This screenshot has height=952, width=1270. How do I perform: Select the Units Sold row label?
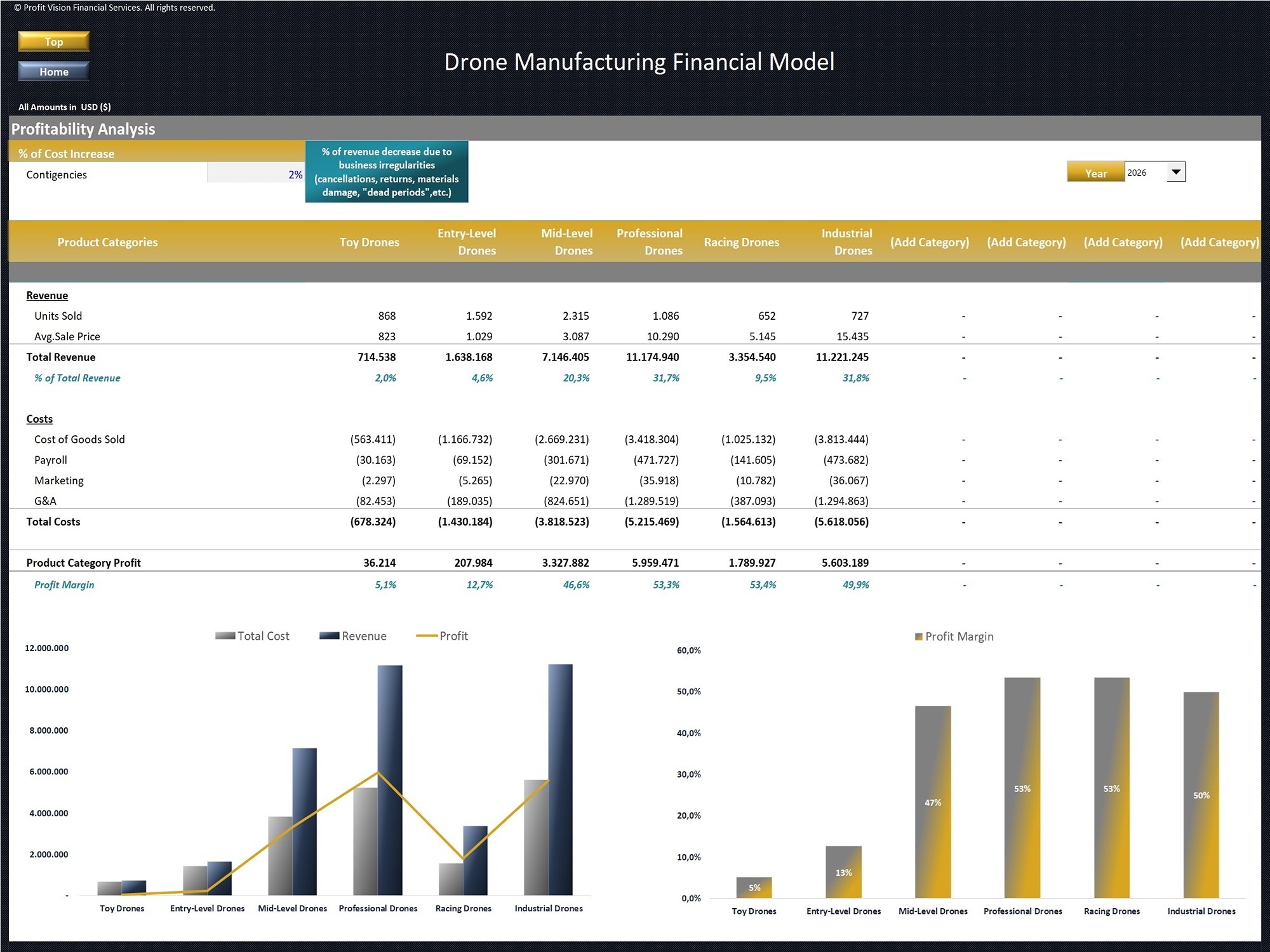[x=58, y=316]
